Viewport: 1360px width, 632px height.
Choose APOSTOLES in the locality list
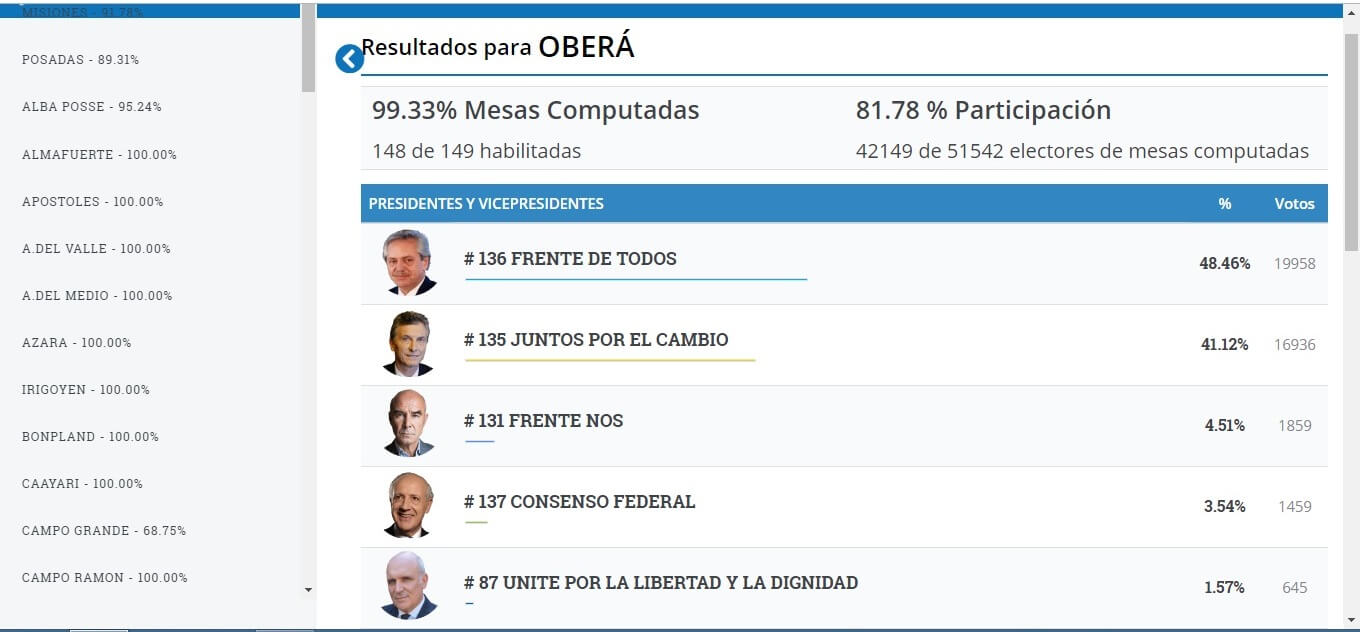(93, 202)
